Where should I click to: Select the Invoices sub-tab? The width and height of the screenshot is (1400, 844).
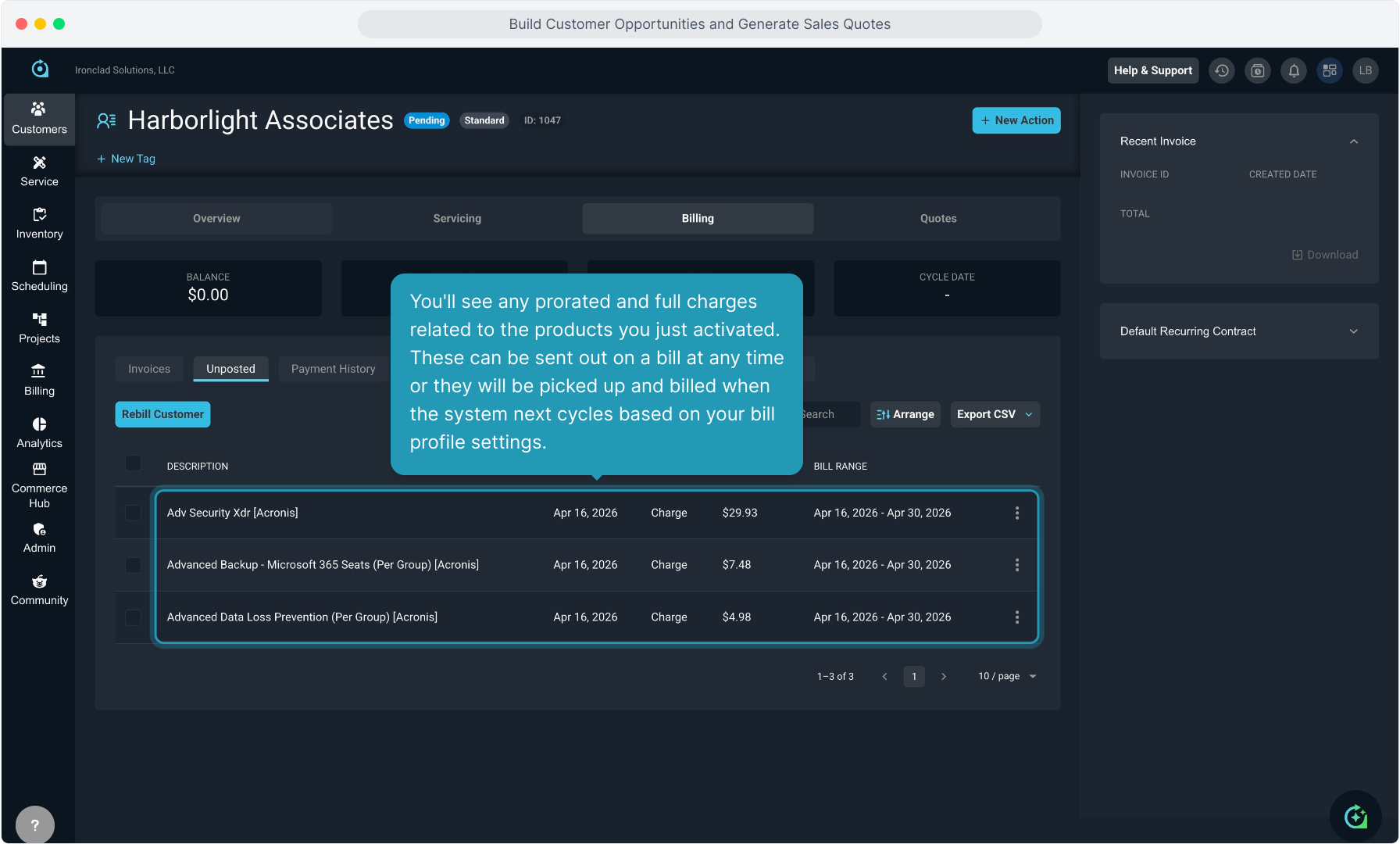149,369
